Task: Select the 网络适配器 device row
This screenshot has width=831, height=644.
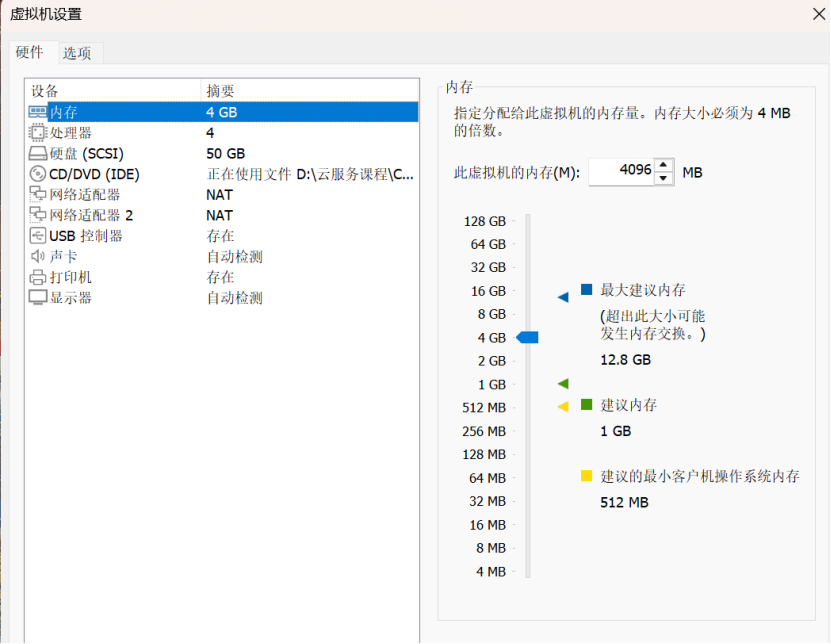Action: tap(222, 195)
